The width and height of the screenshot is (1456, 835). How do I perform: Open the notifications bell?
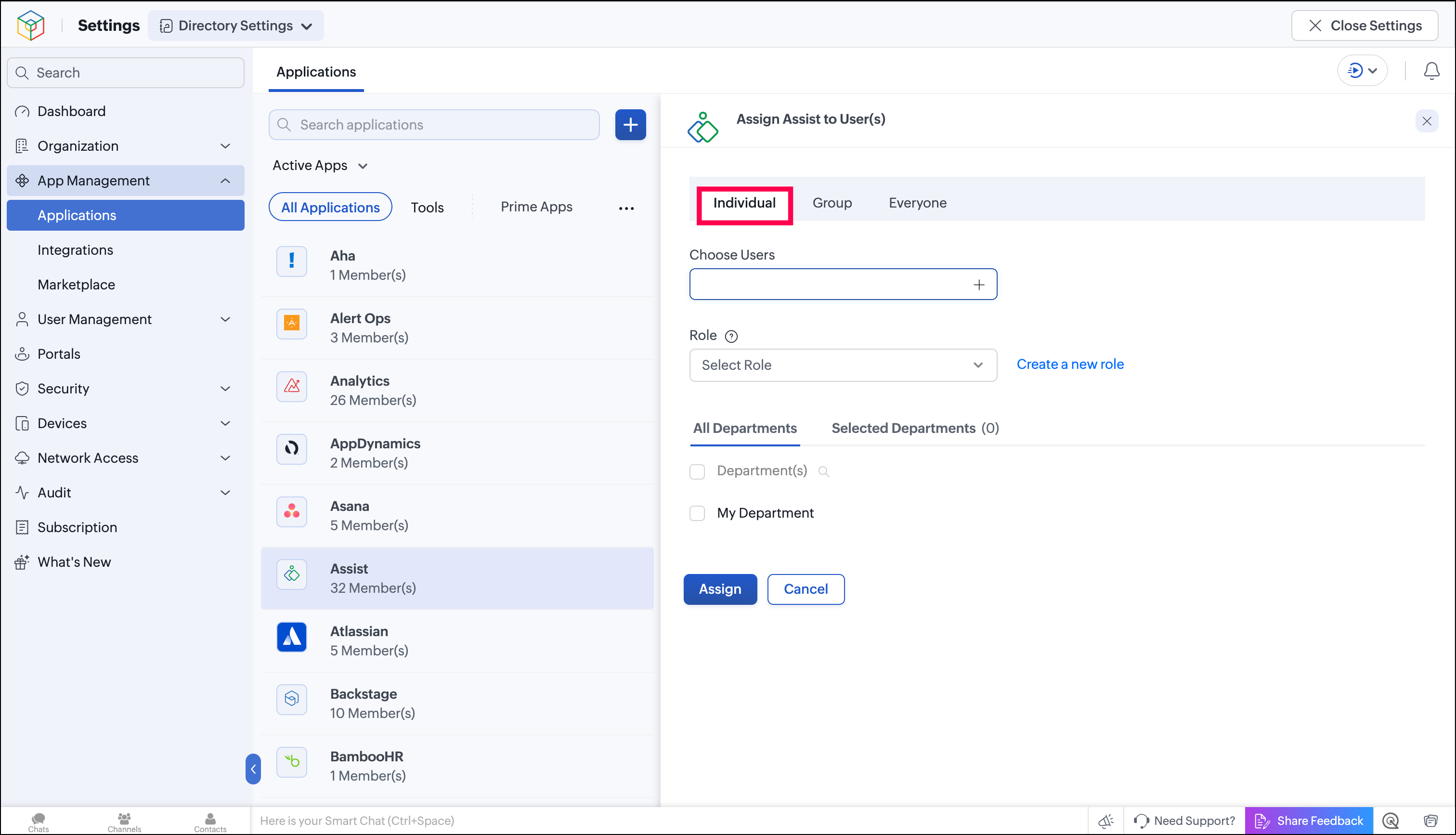tap(1431, 70)
